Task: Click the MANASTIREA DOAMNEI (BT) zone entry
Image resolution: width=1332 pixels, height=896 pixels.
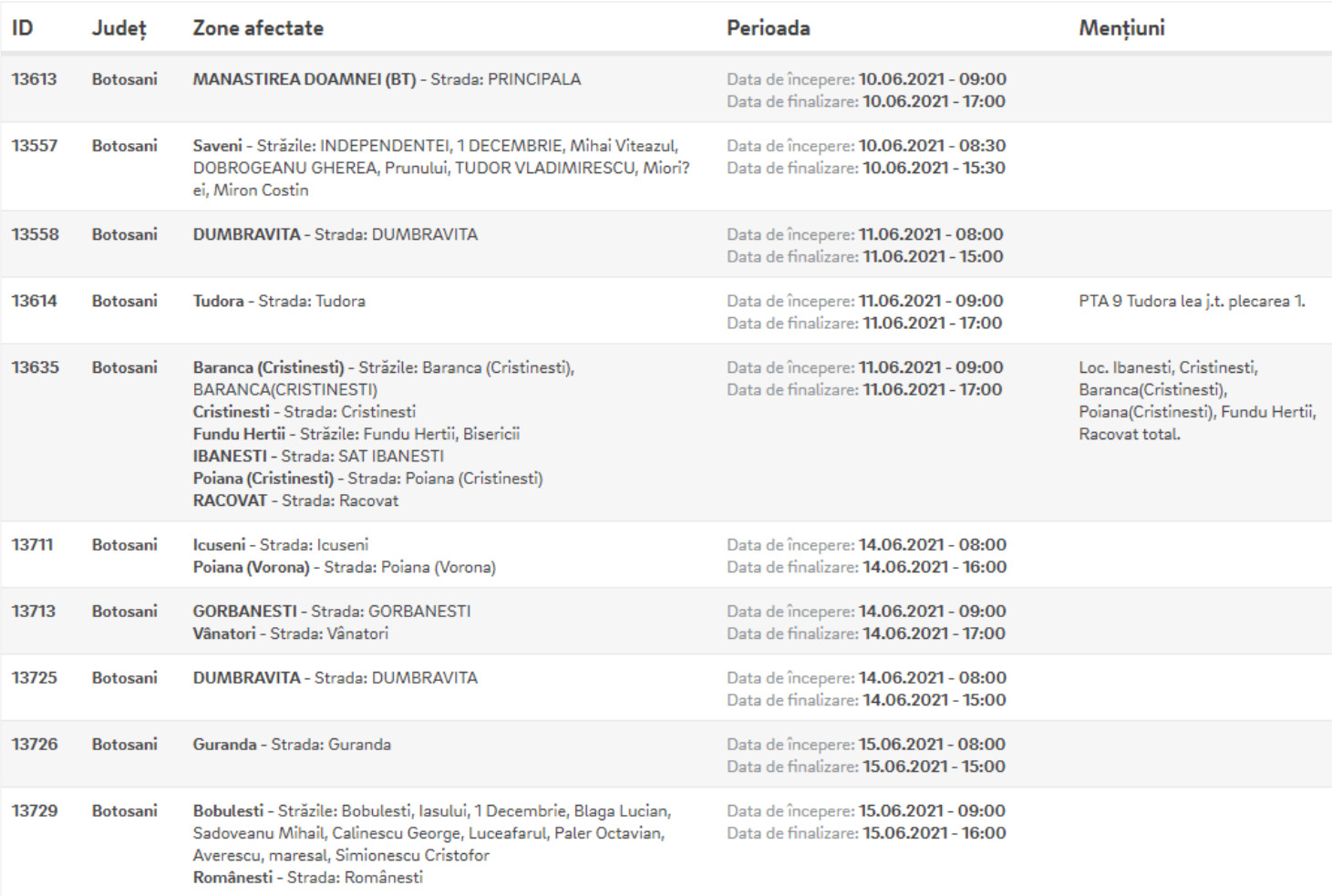Action: (x=304, y=79)
